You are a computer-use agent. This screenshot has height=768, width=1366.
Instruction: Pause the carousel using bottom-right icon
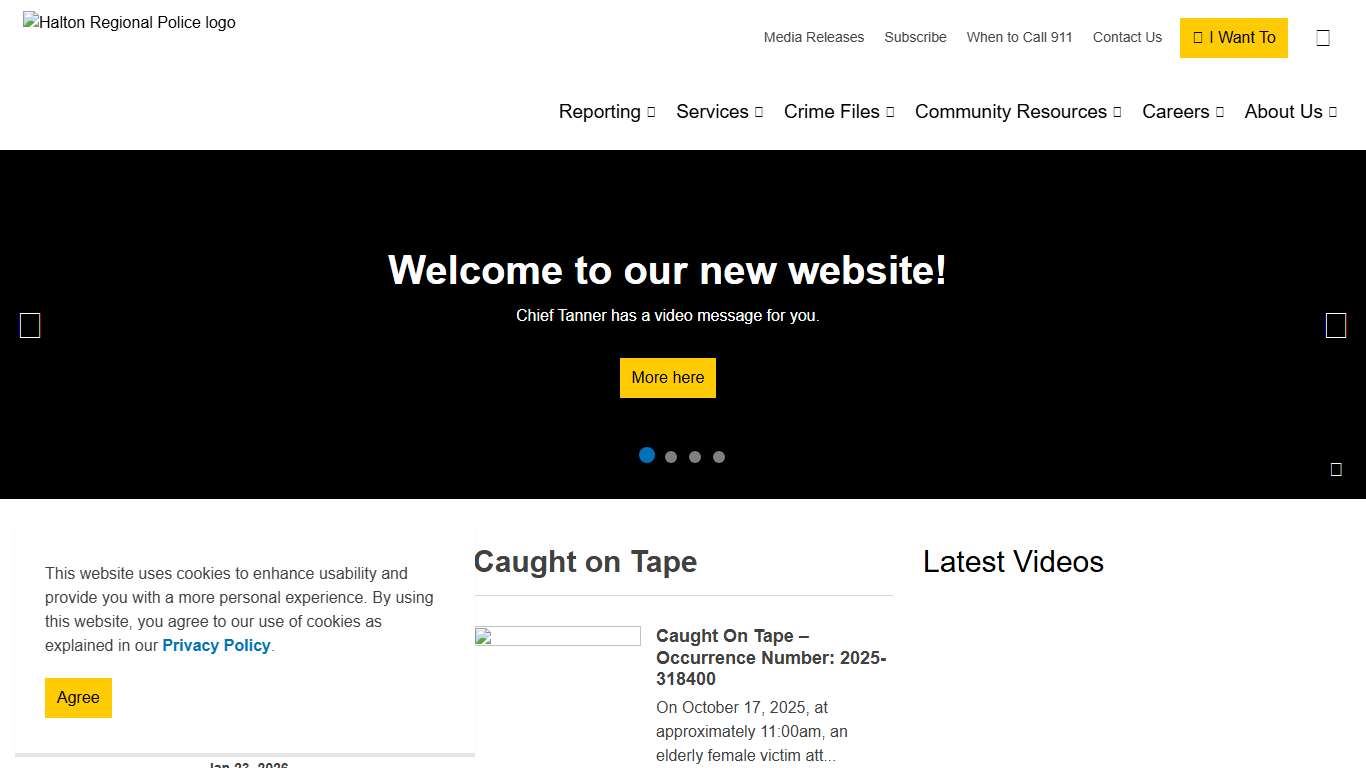point(1336,470)
